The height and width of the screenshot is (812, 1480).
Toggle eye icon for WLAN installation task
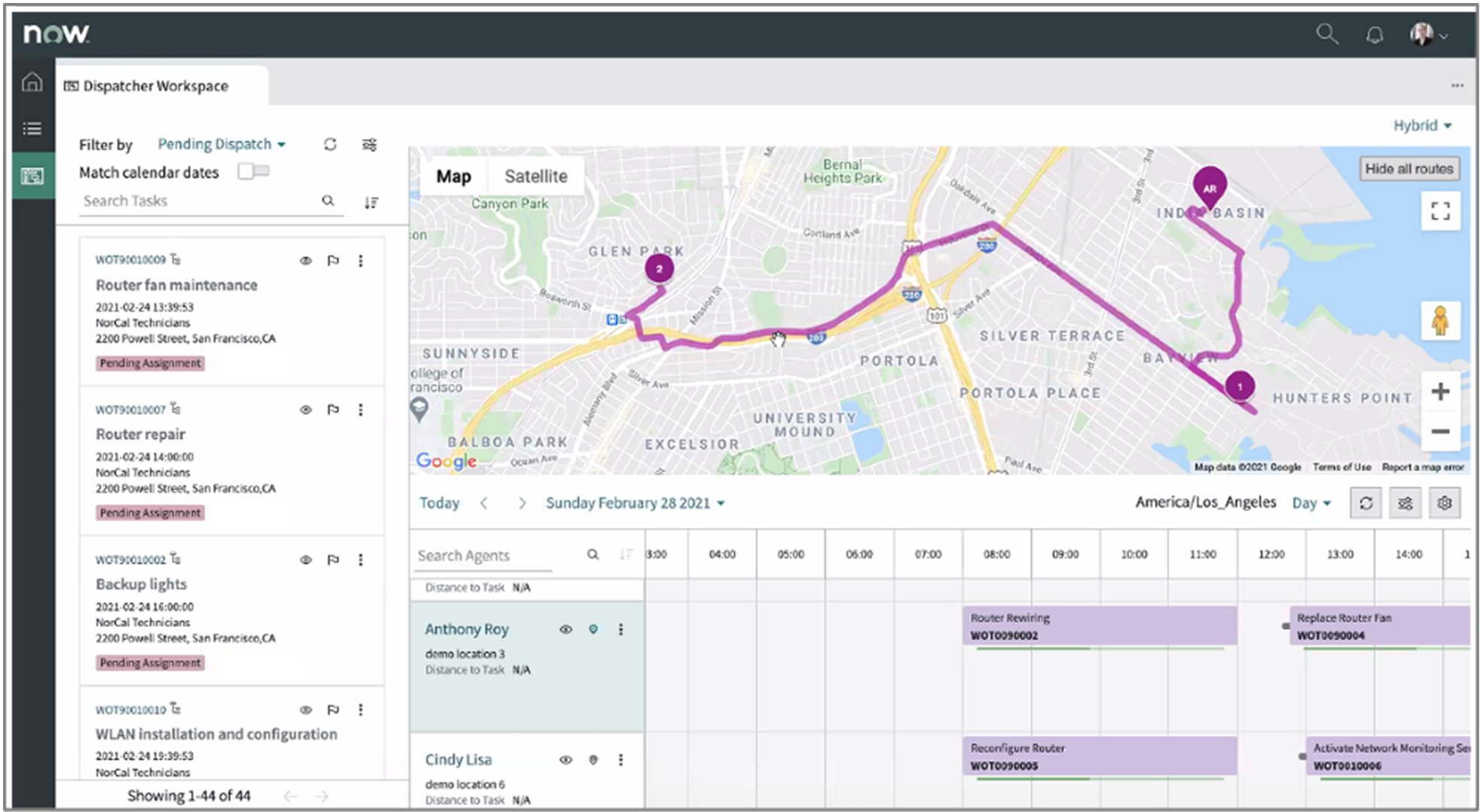point(305,710)
